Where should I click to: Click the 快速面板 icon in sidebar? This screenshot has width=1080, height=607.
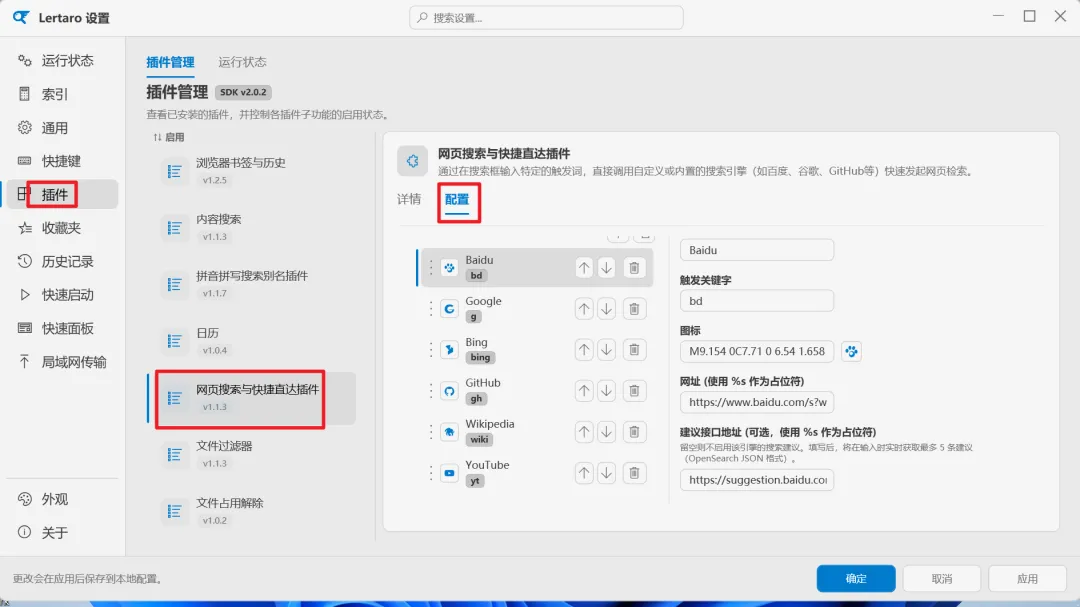25,328
